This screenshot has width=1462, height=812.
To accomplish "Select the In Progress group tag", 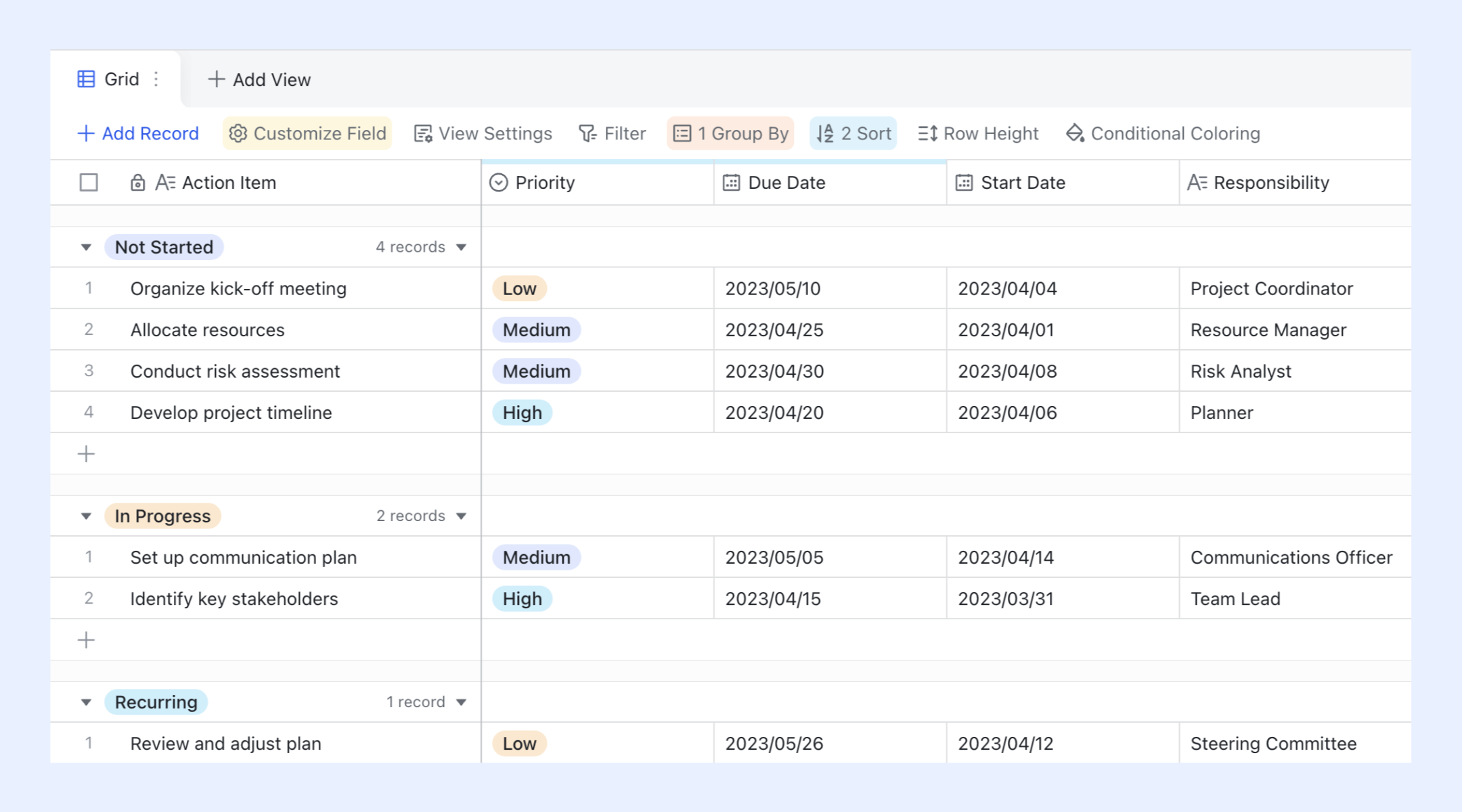I will (162, 516).
